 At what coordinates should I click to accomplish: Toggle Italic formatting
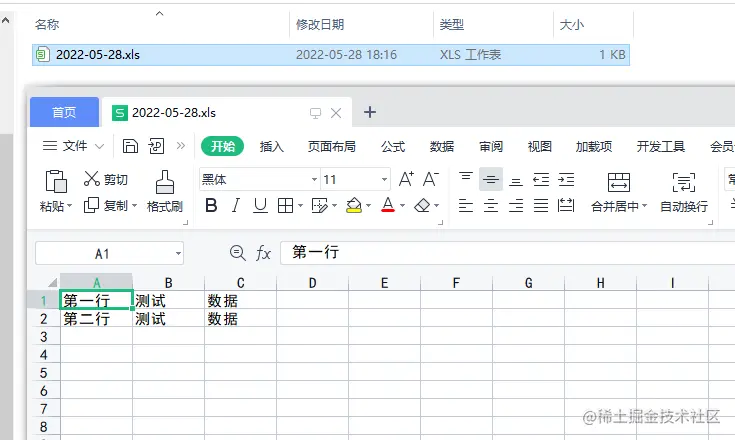(236, 205)
